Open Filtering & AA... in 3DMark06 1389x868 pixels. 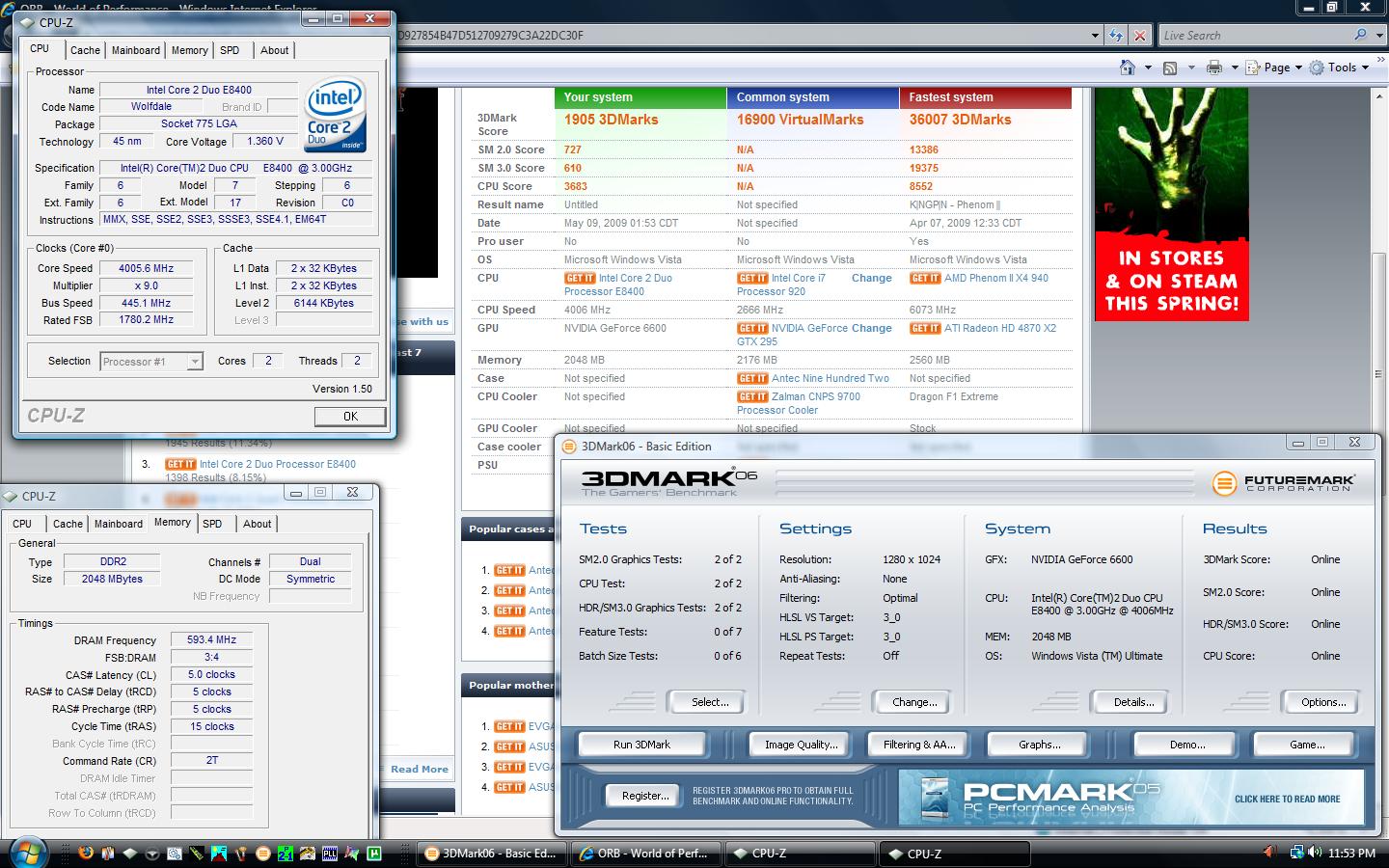tap(918, 745)
